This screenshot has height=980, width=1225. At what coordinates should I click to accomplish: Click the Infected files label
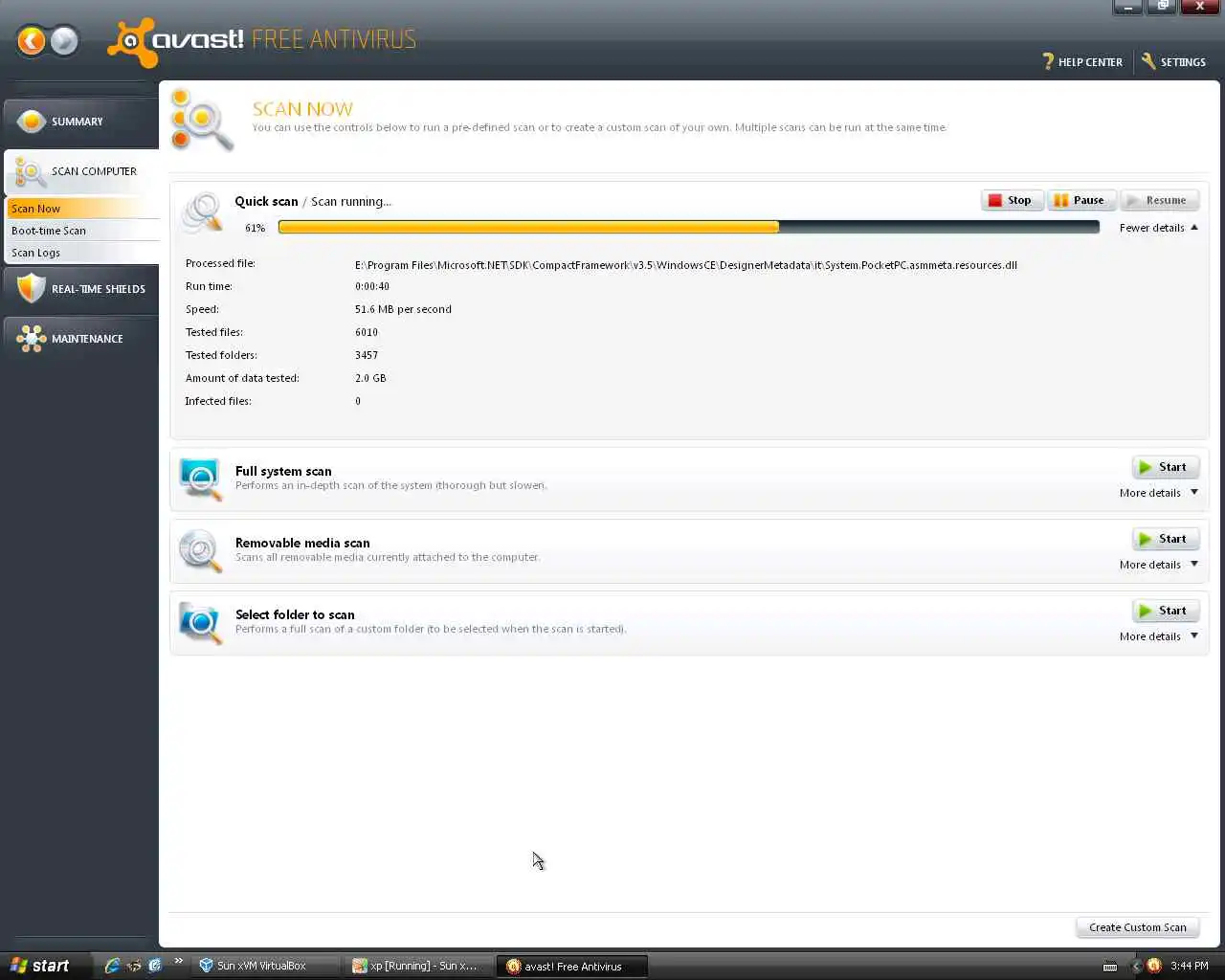click(x=218, y=401)
